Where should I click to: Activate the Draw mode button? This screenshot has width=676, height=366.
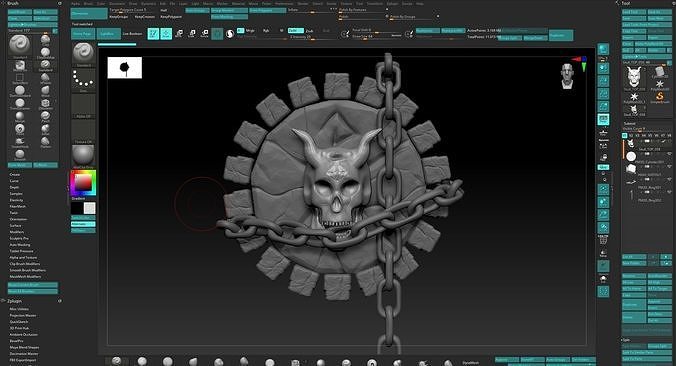(166, 34)
